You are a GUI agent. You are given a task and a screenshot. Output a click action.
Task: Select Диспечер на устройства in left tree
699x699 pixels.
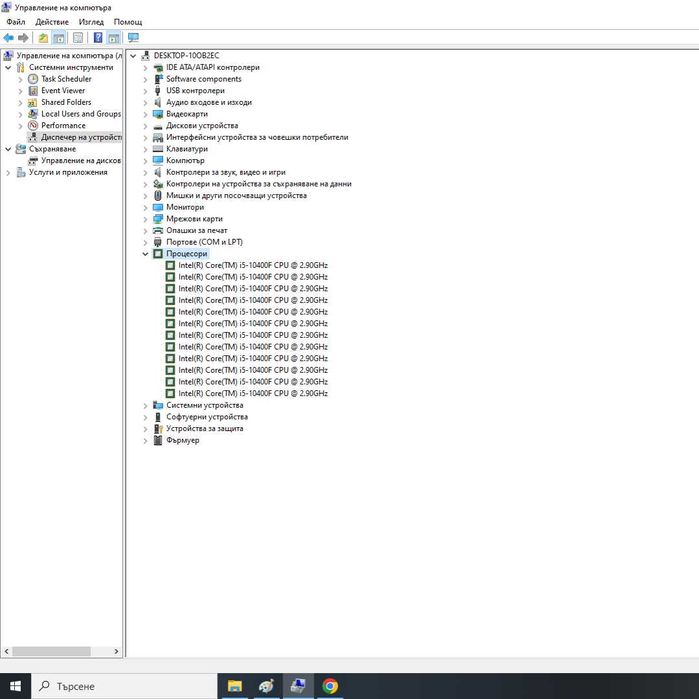(81, 137)
